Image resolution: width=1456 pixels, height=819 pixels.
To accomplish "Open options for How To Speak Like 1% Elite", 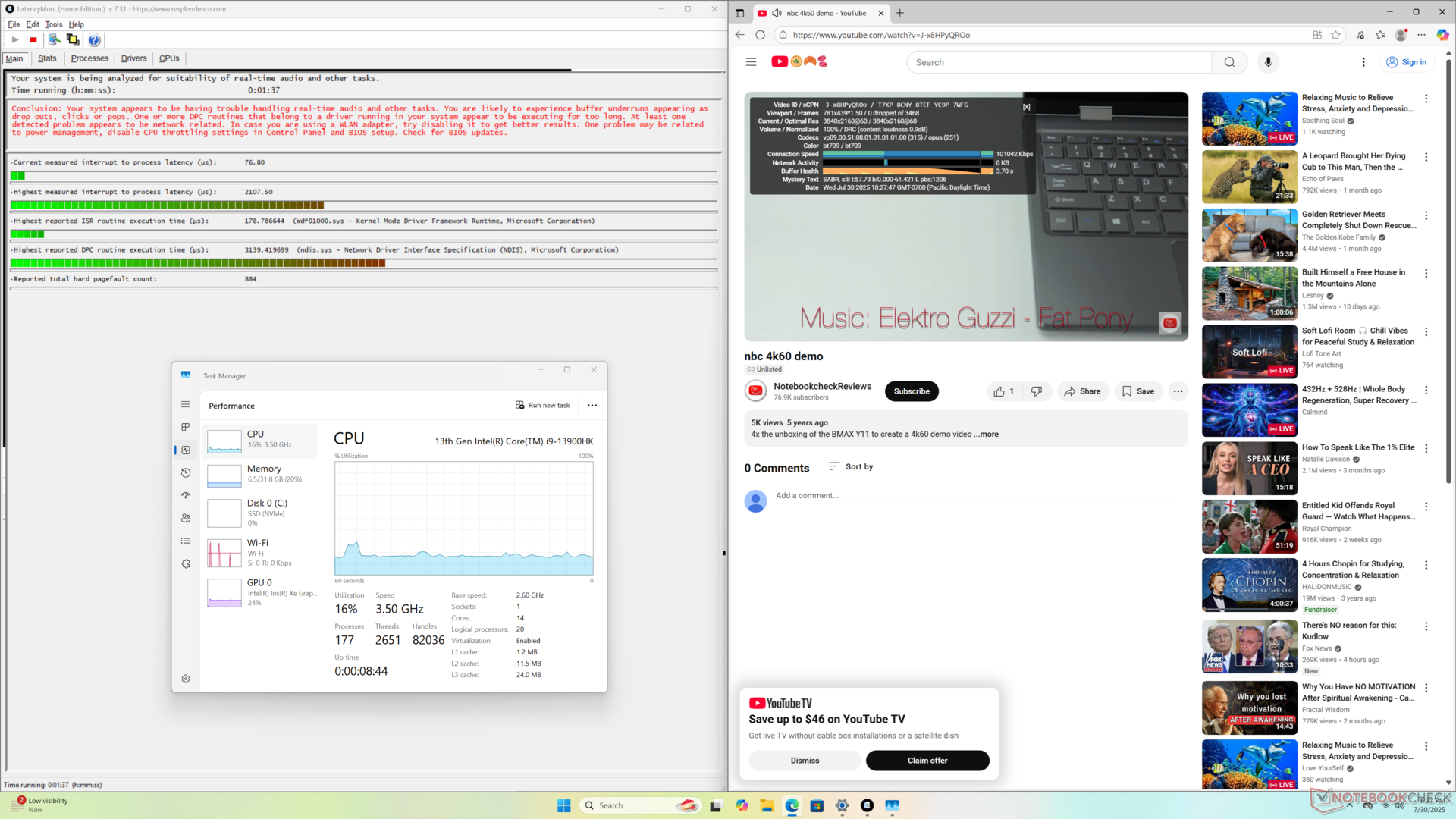I will point(1426,448).
